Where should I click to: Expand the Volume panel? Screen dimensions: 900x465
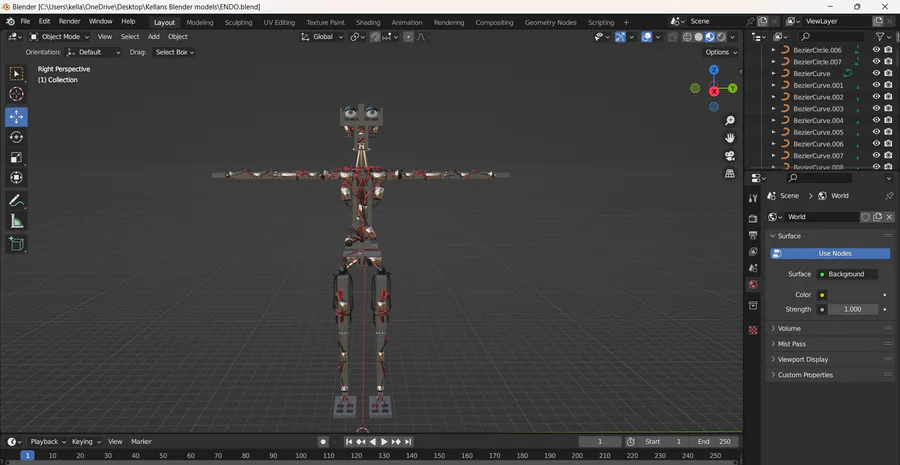click(789, 328)
